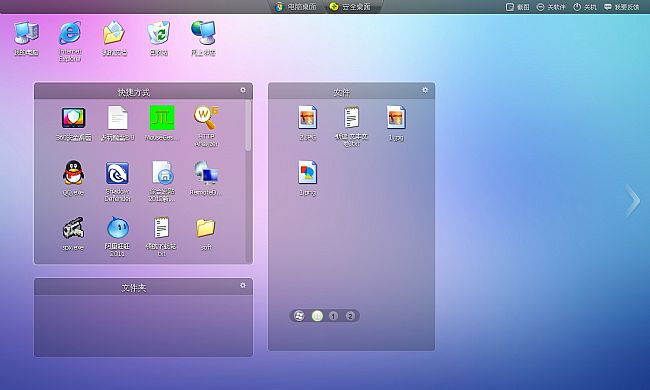The width and height of the screenshot is (650, 390).
Task: Switch to the 安全桌面 tab
Action: click(350, 7)
